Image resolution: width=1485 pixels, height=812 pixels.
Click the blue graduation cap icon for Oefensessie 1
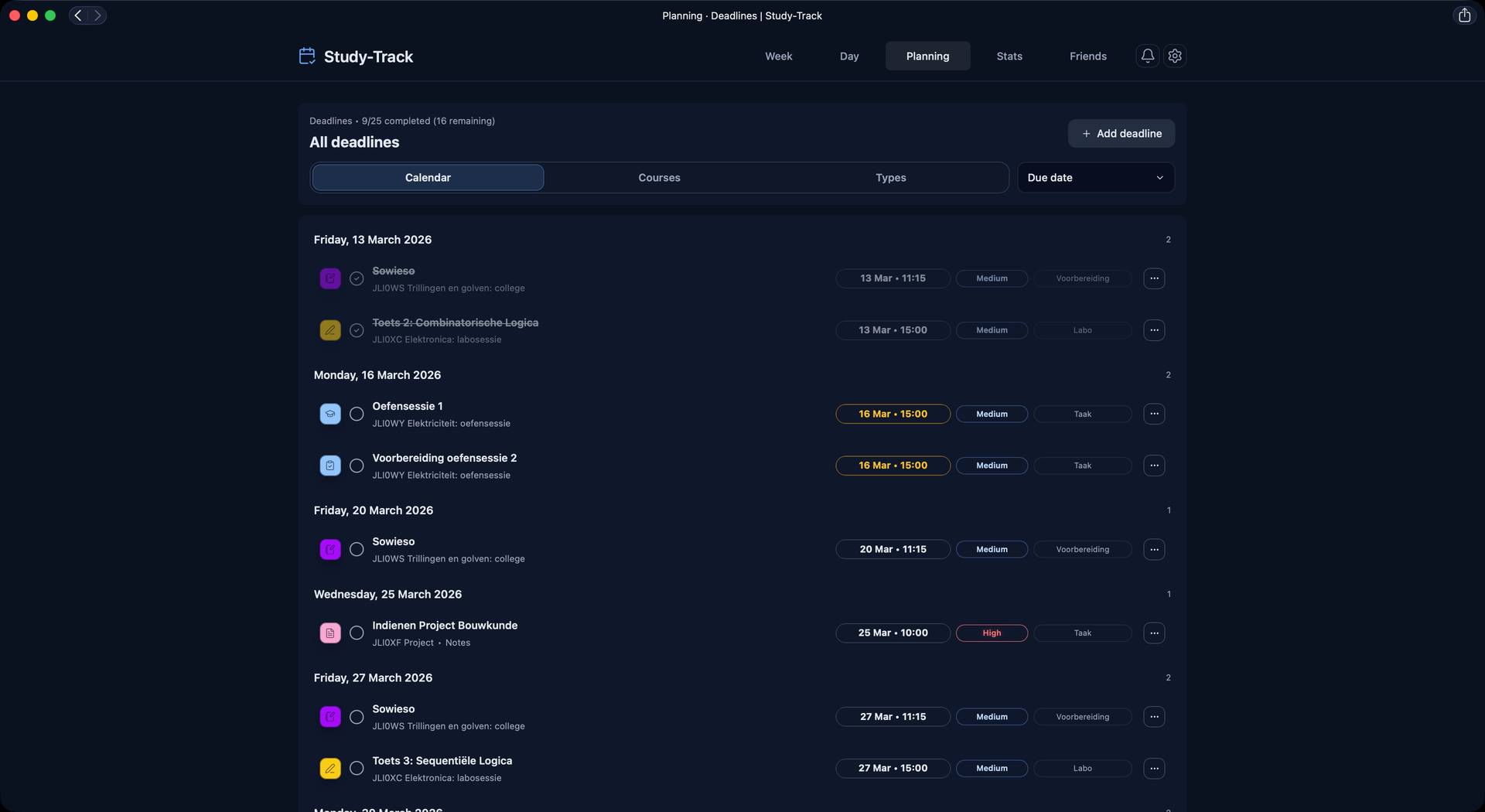click(x=330, y=414)
